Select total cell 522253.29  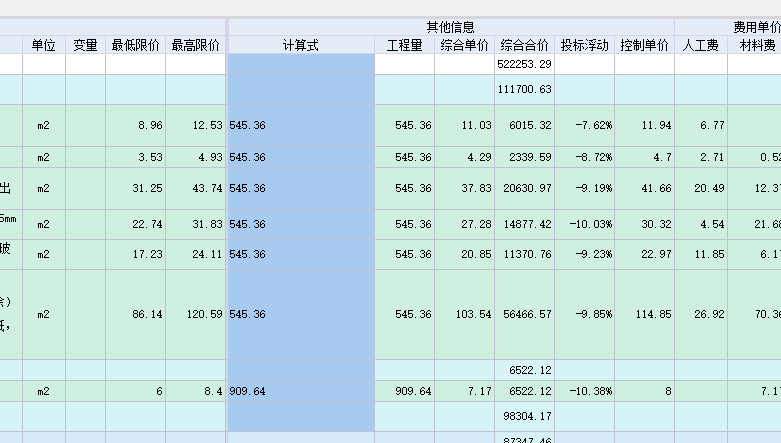click(524, 64)
